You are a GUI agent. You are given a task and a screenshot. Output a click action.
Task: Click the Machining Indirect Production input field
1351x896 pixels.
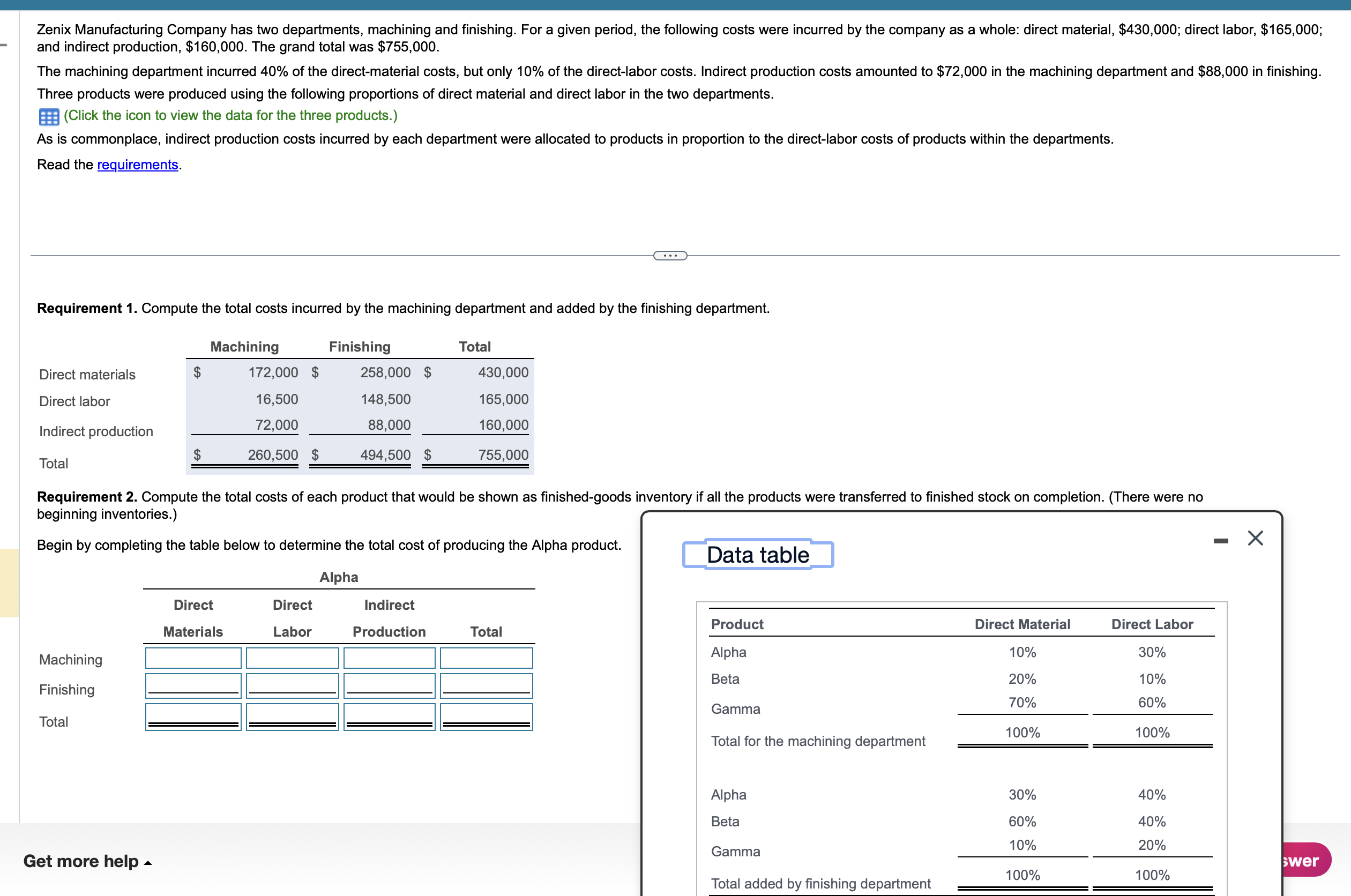(x=389, y=658)
